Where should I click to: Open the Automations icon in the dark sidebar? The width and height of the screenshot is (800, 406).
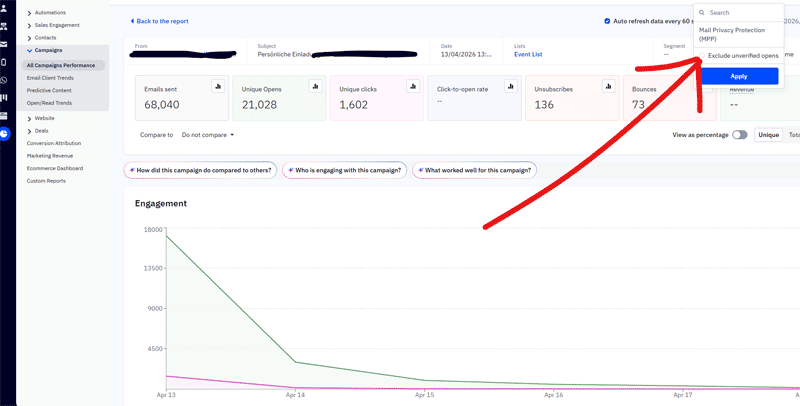pos(3,27)
